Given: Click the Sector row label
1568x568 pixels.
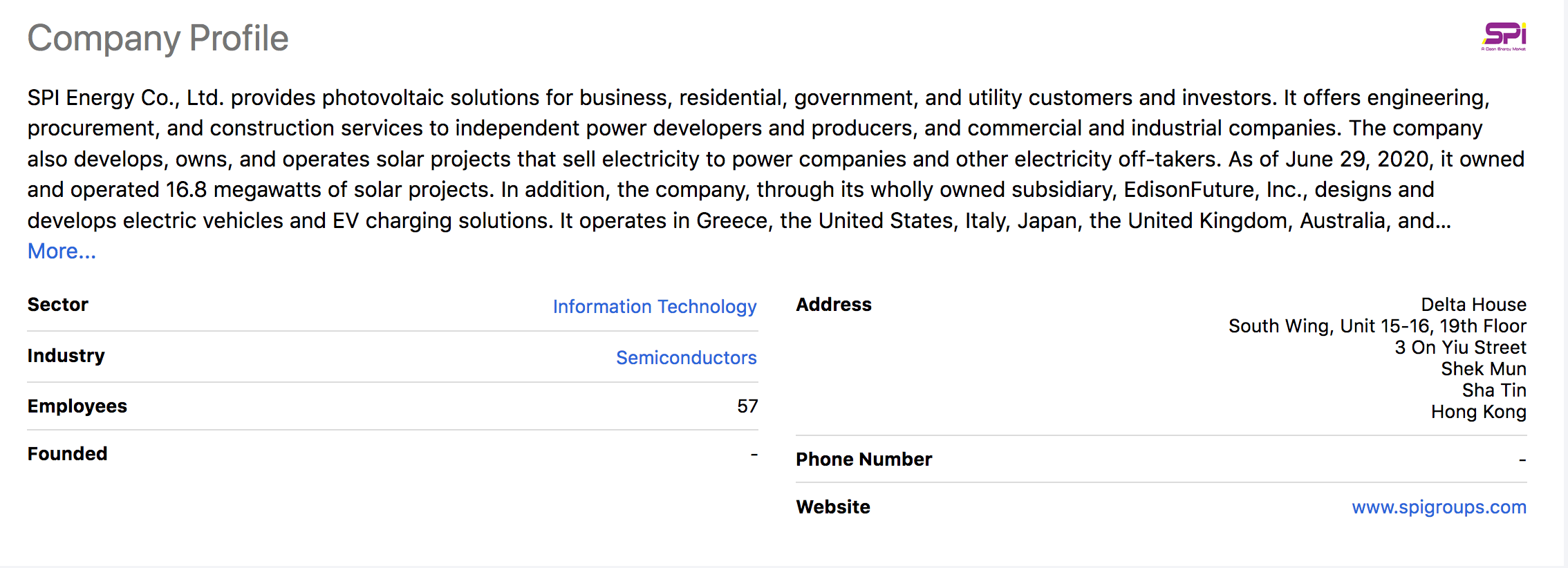Looking at the screenshot, I should point(58,305).
